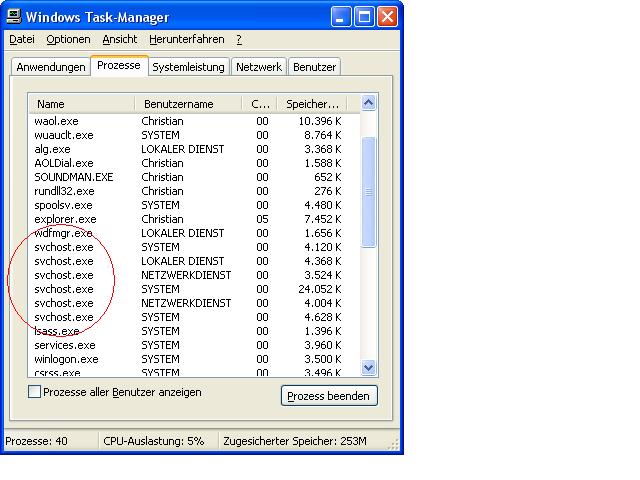Sort by the 'Speicher...' column header
Viewport: 640px width, 480px height.
(x=312, y=104)
